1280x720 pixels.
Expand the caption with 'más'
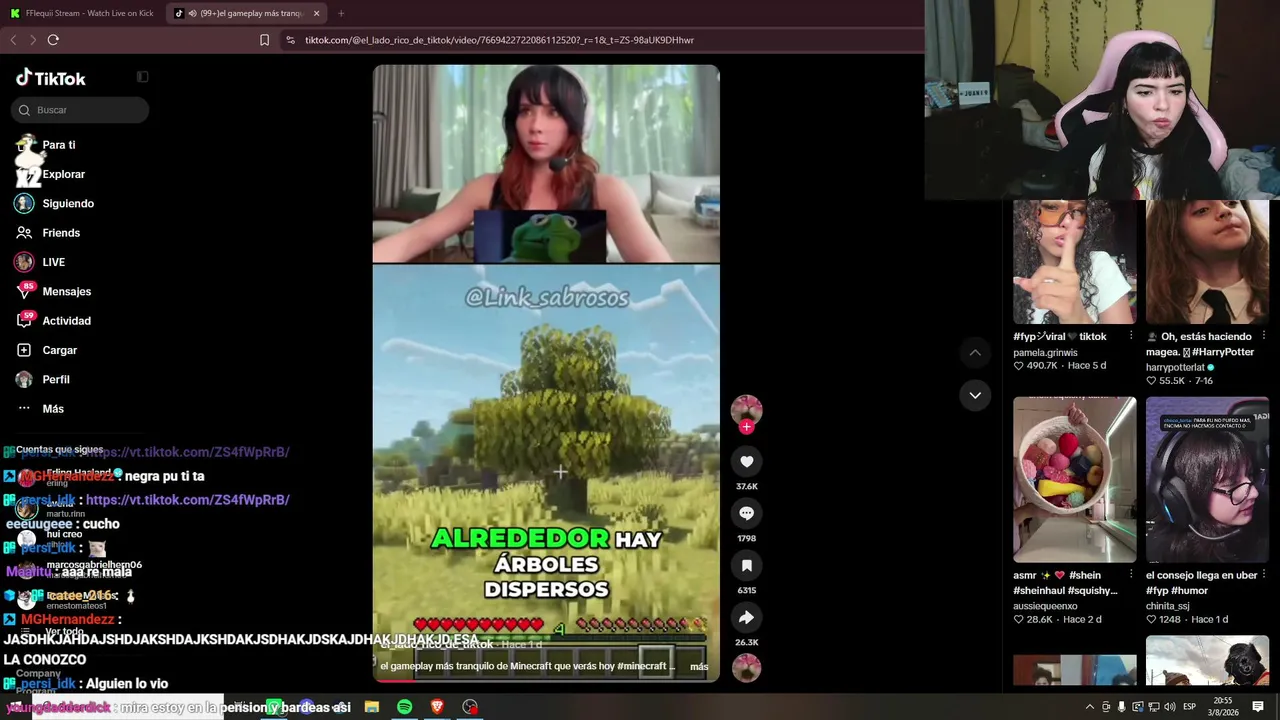click(699, 666)
